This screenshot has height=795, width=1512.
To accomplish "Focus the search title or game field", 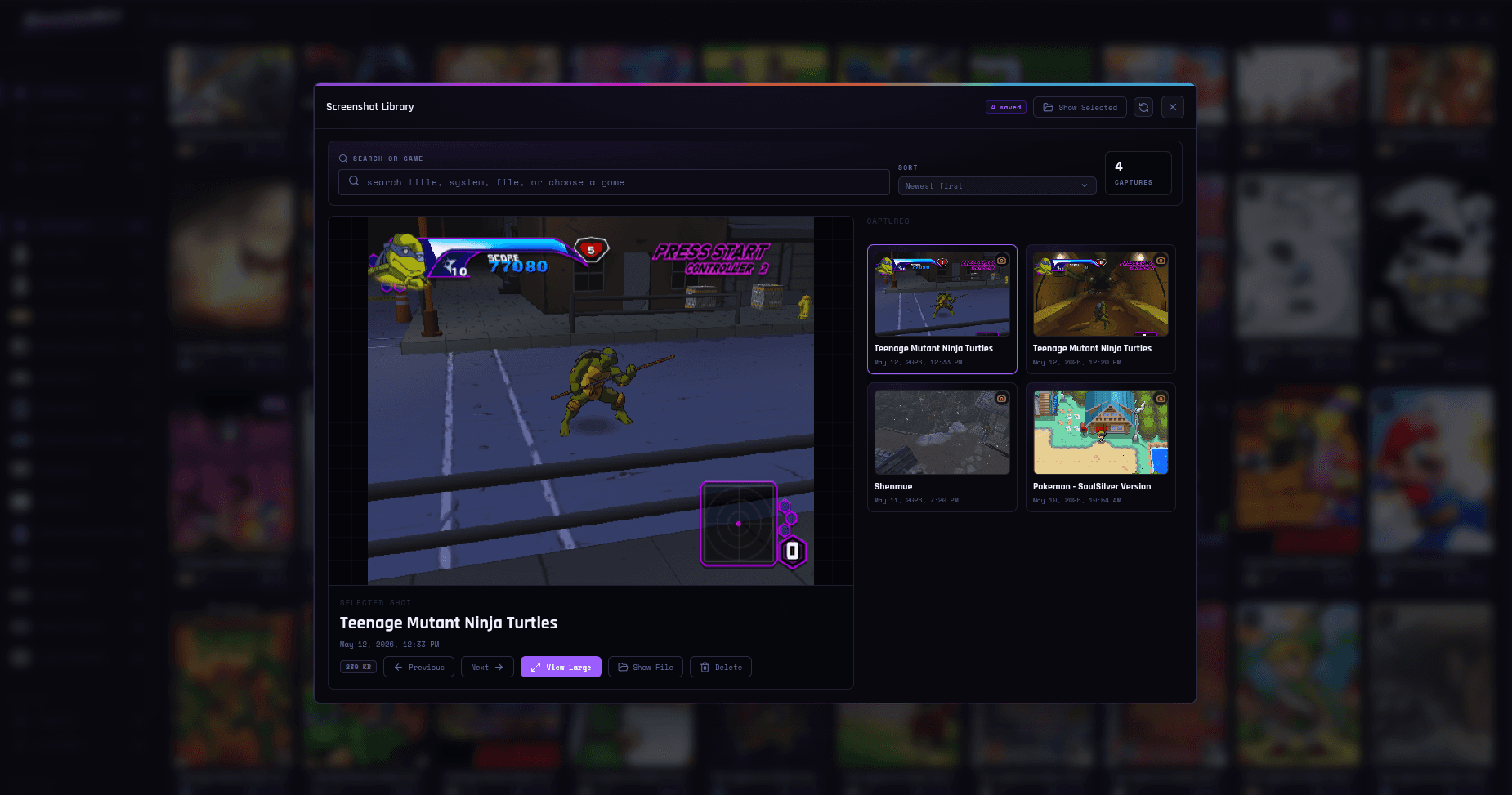I will pyautogui.click(x=614, y=182).
